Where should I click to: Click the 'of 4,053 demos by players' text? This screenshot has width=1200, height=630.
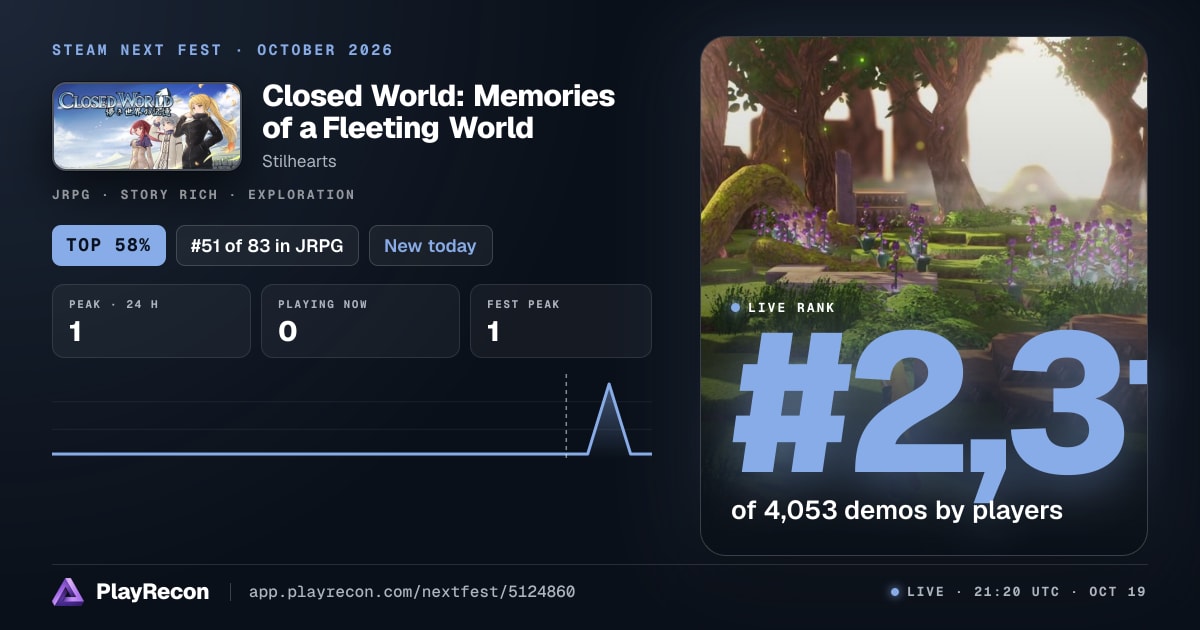click(897, 511)
